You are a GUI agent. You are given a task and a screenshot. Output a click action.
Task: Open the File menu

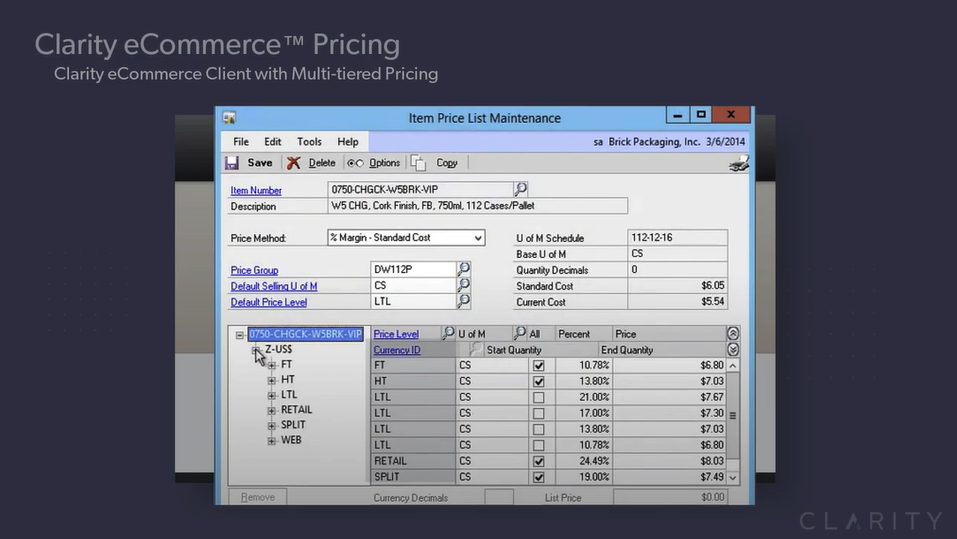tap(241, 142)
